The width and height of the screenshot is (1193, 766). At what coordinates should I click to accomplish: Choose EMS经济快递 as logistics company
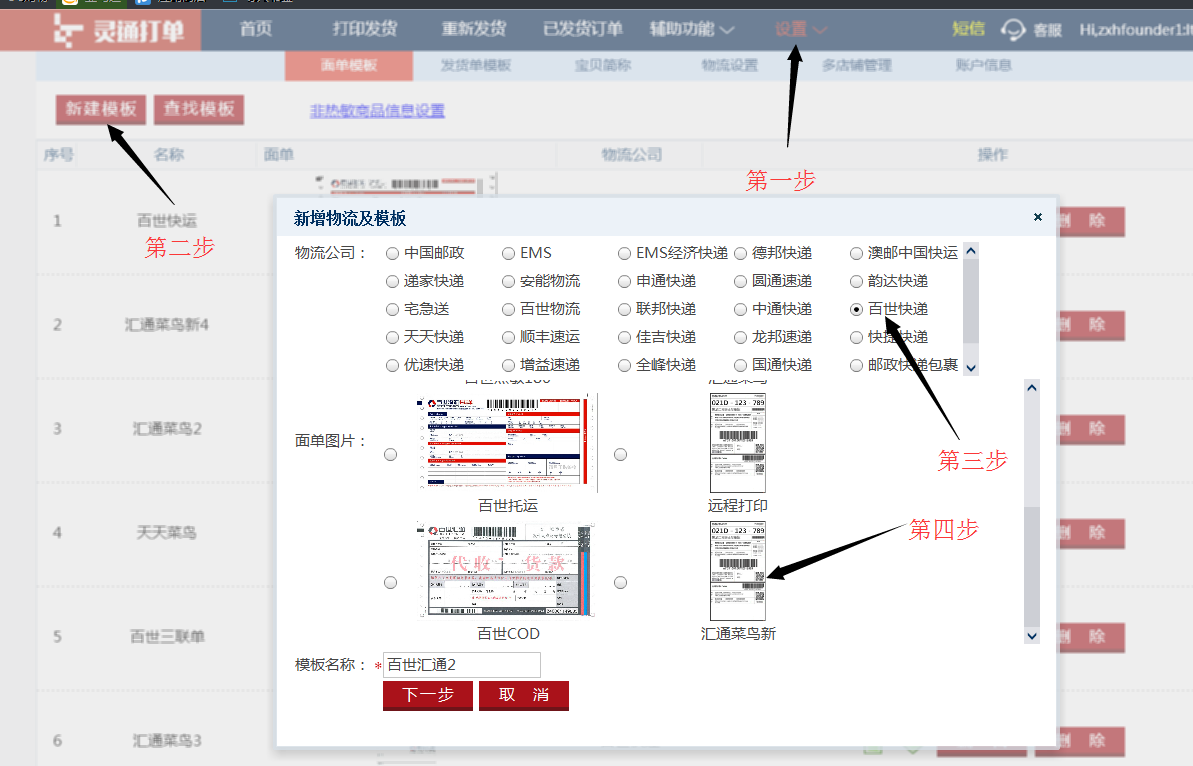pyautogui.click(x=624, y=253)
